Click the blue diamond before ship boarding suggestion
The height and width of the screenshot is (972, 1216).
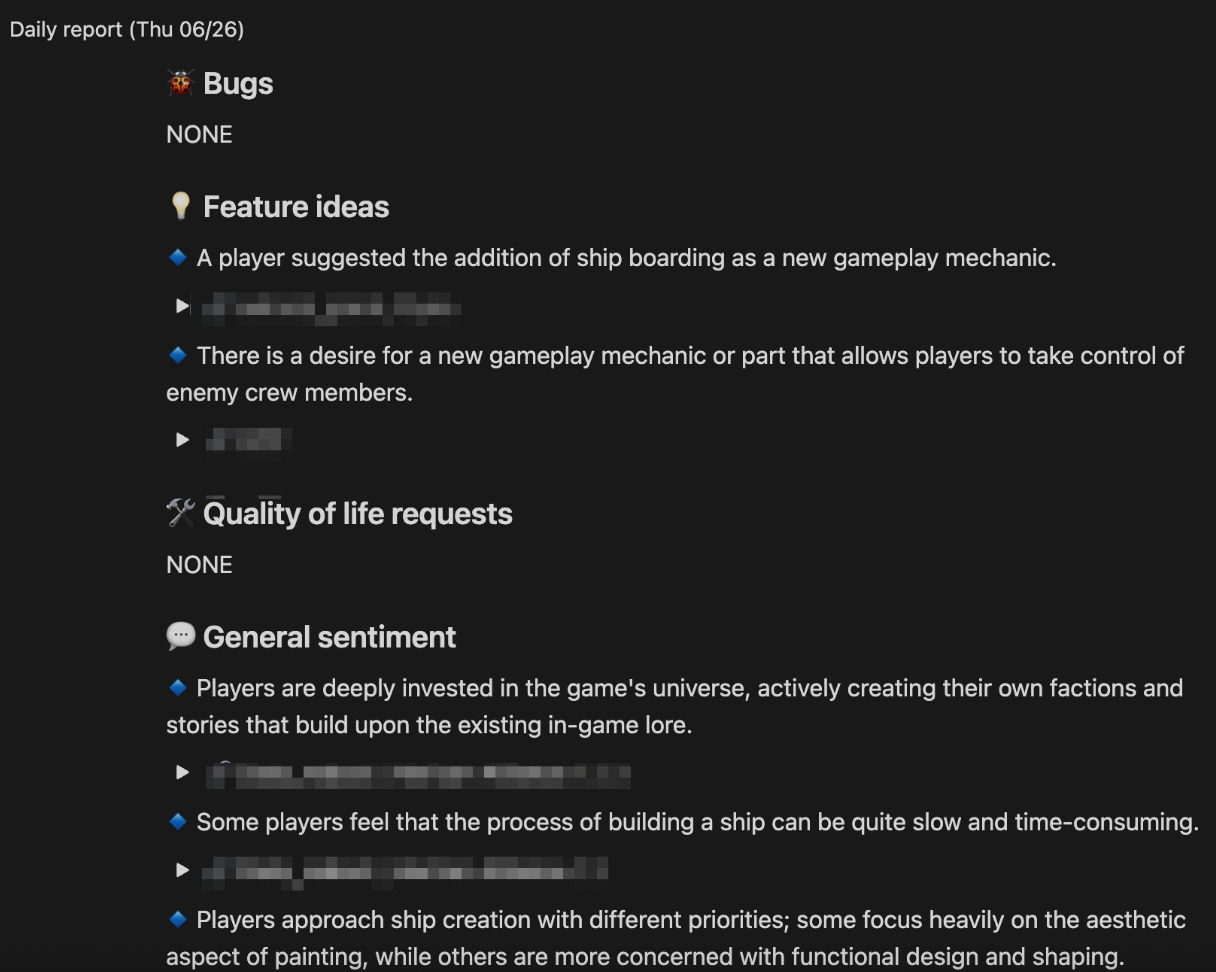click(178, 258)
